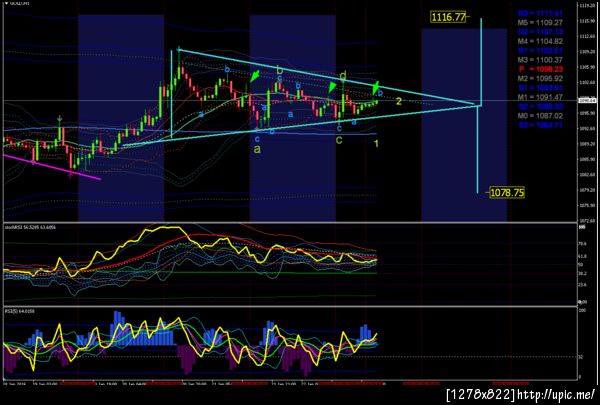
Task: Select the red P = 1098.23 pivot label
Action: [541, 69]
